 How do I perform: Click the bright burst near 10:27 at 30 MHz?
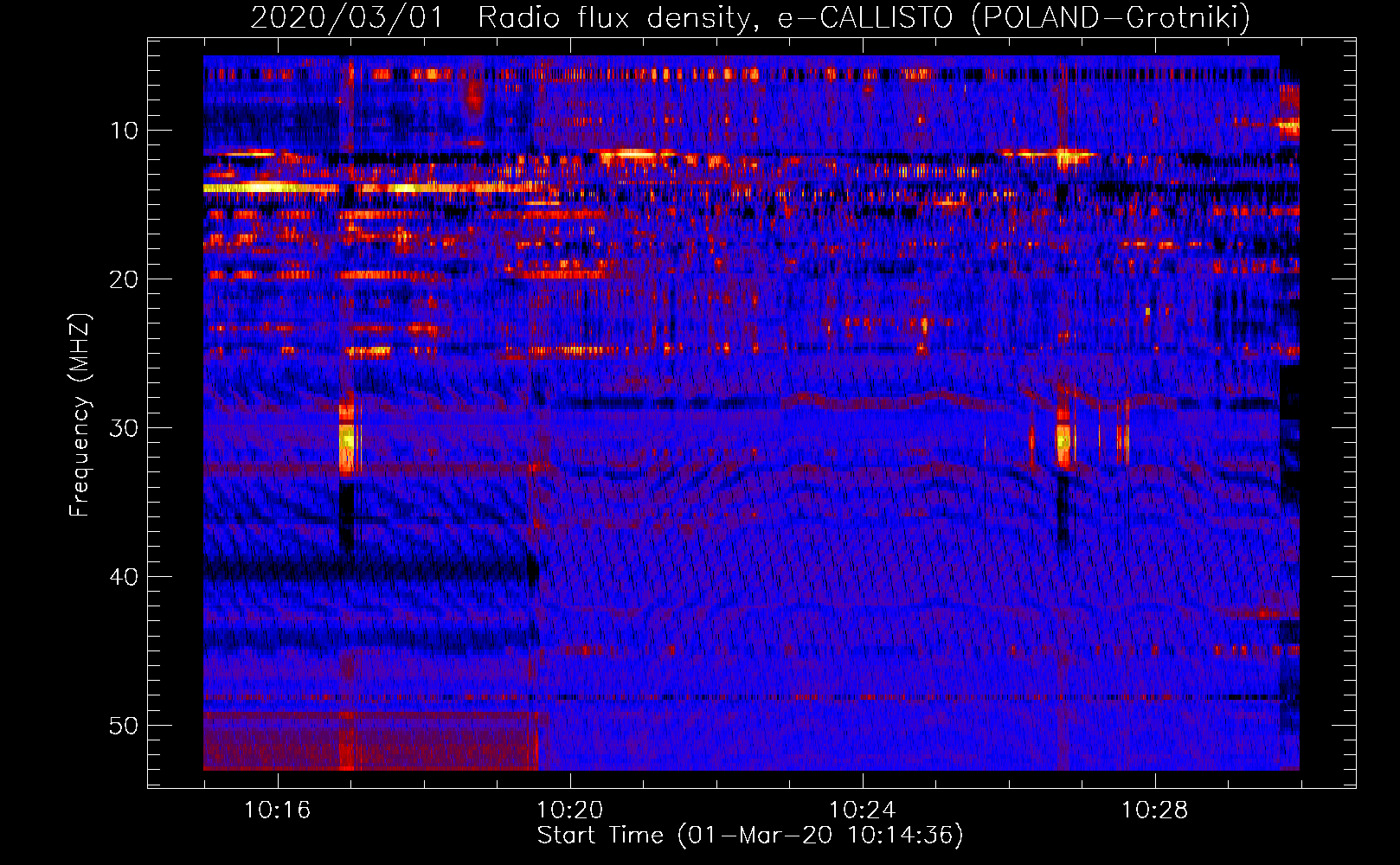1063,441
